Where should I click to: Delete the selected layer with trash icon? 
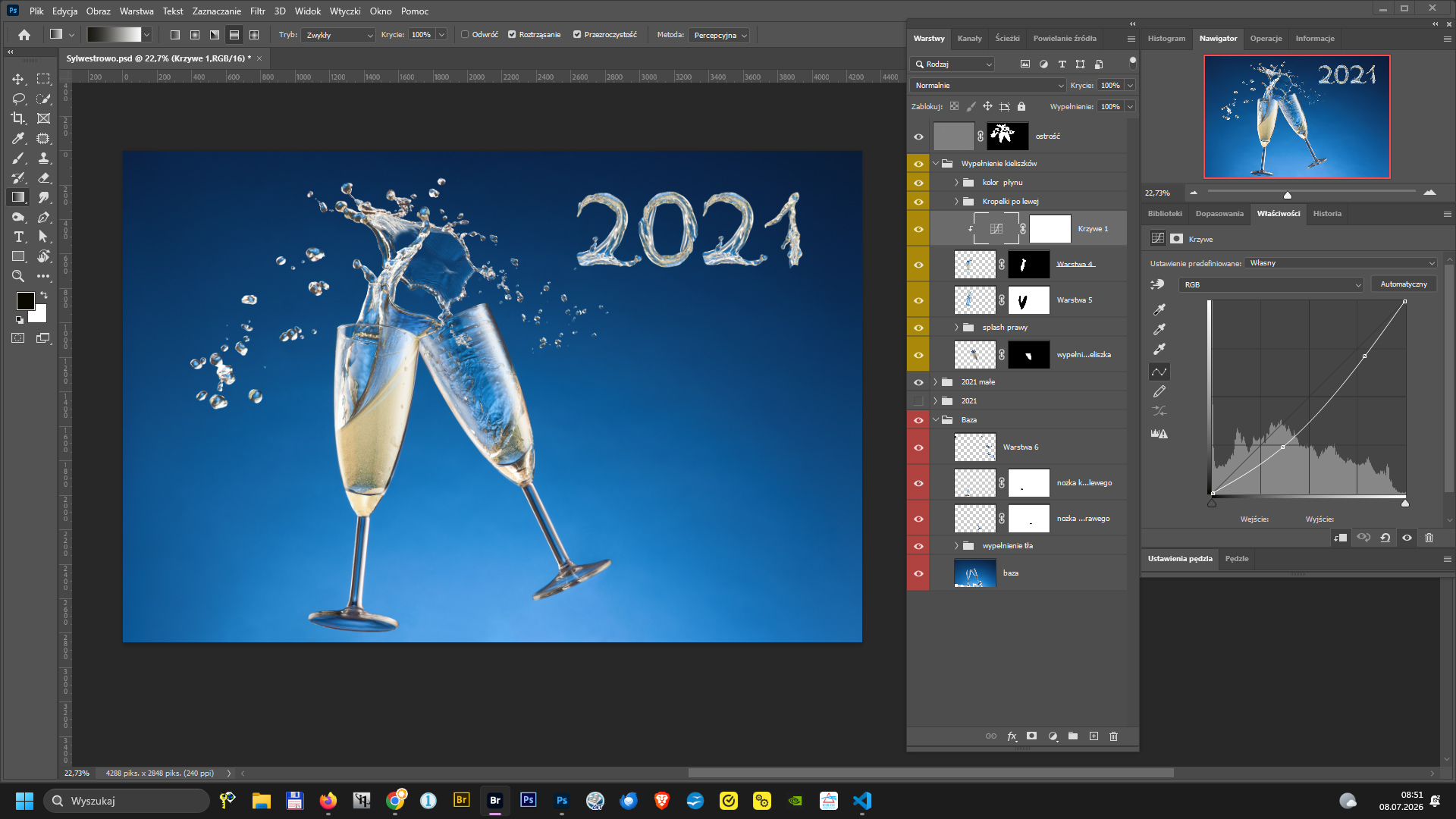(x=1114, y=736)
